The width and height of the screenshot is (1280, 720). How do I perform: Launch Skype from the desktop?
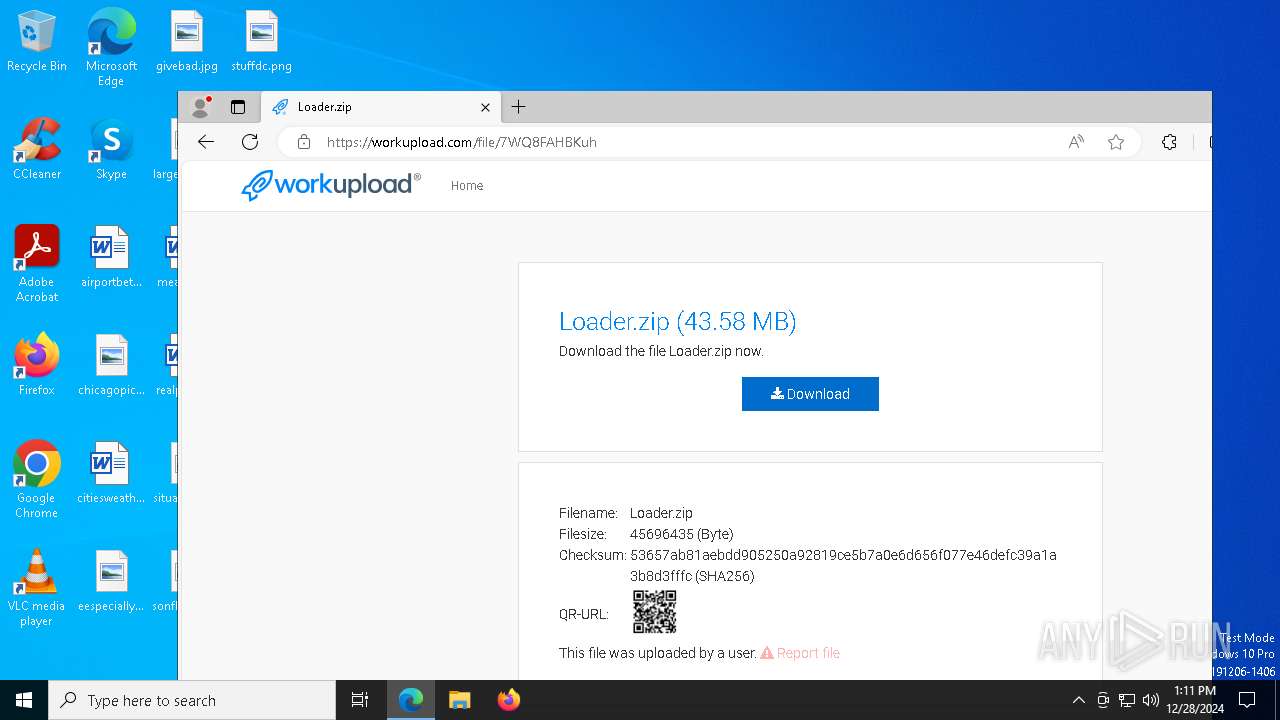[111, 148]
